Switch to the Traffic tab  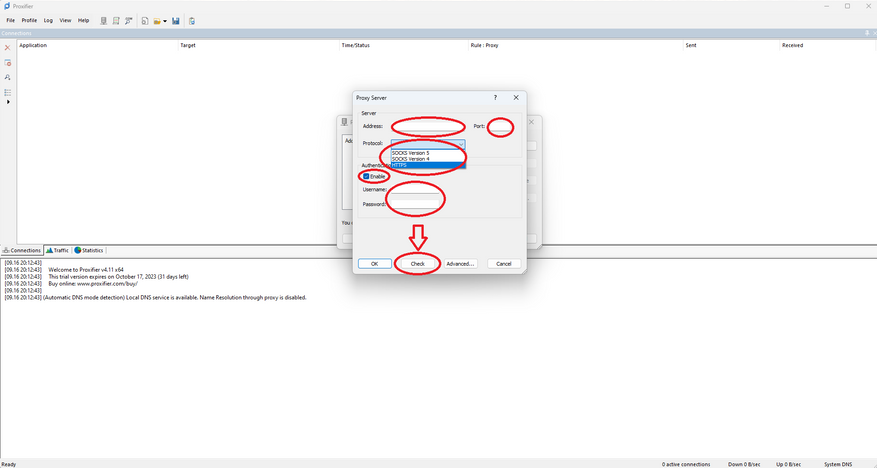click(58, 250)
